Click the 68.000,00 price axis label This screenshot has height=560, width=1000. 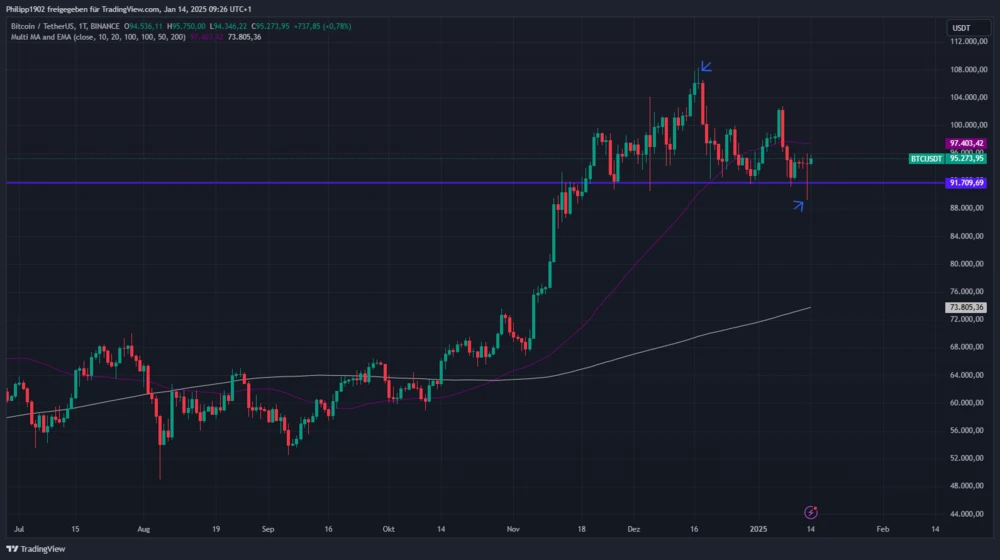click(968, 347)
